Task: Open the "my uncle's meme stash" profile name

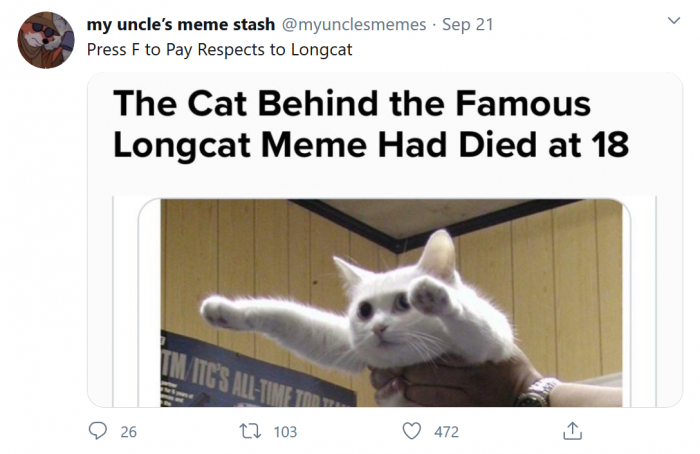Action: tap(173, 24)
